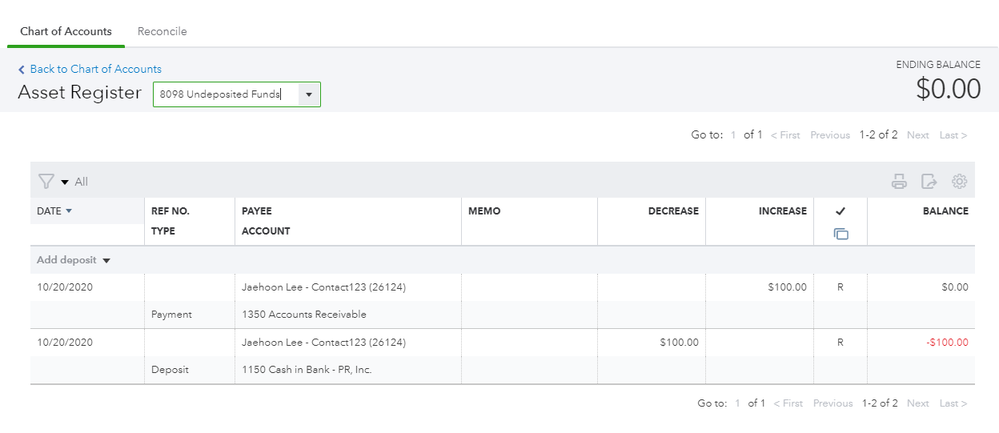Select the Chart of Accounts tab
This screenshot has width=999, height=433.
[66, 31]
